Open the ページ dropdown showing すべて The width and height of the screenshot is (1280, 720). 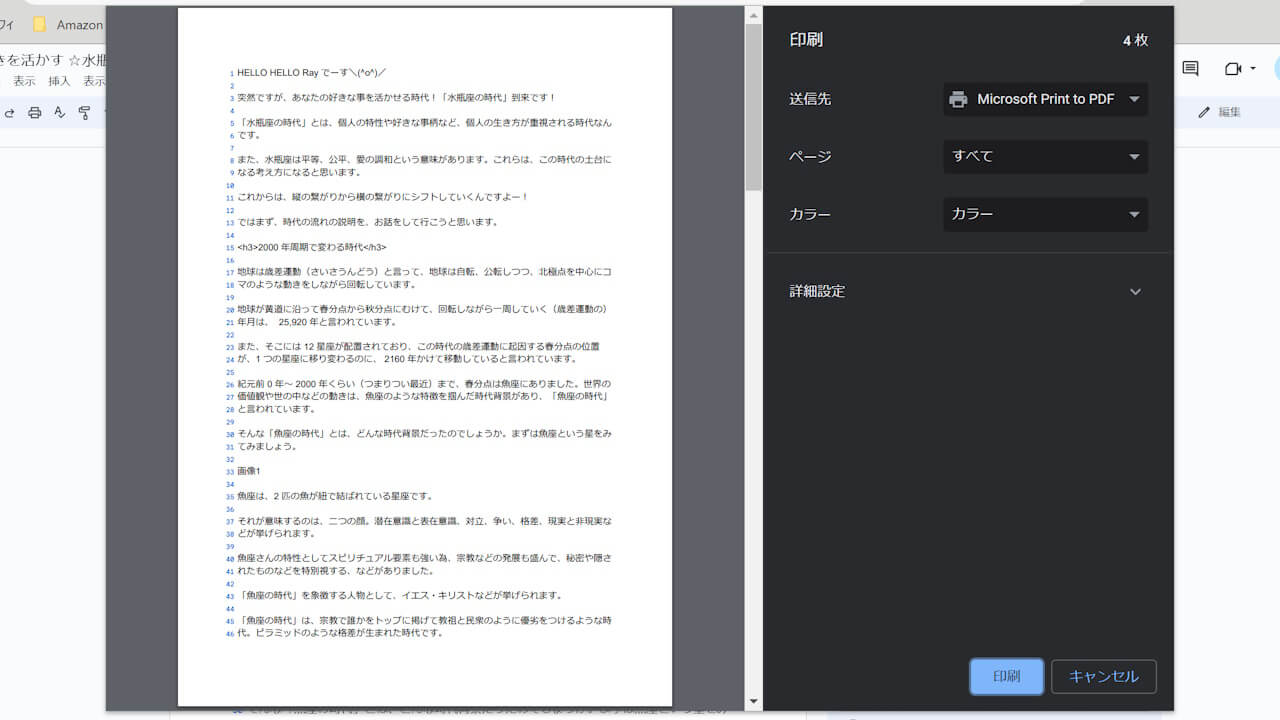point(1044,157)
